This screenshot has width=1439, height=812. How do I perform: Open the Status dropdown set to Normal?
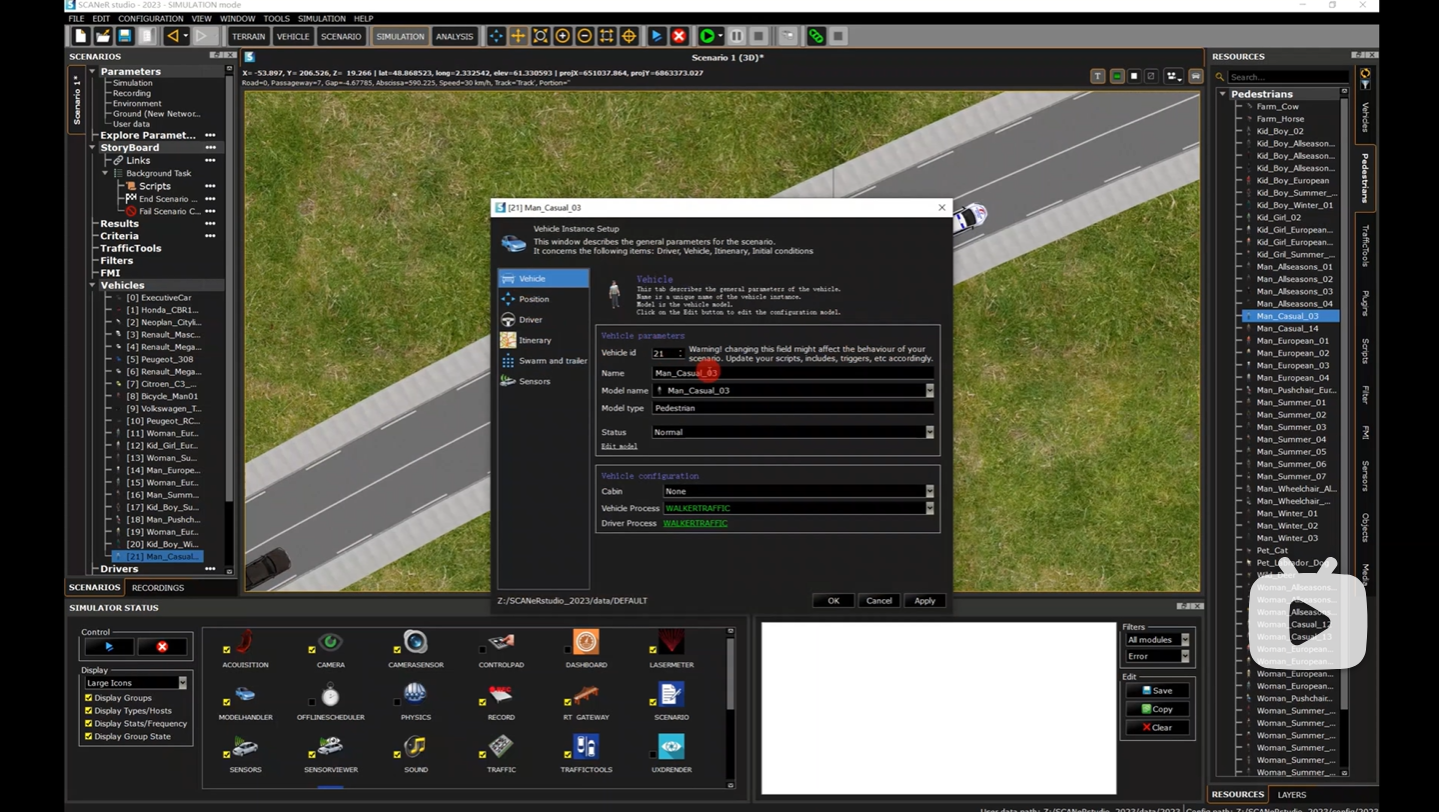tap(929, 432)
